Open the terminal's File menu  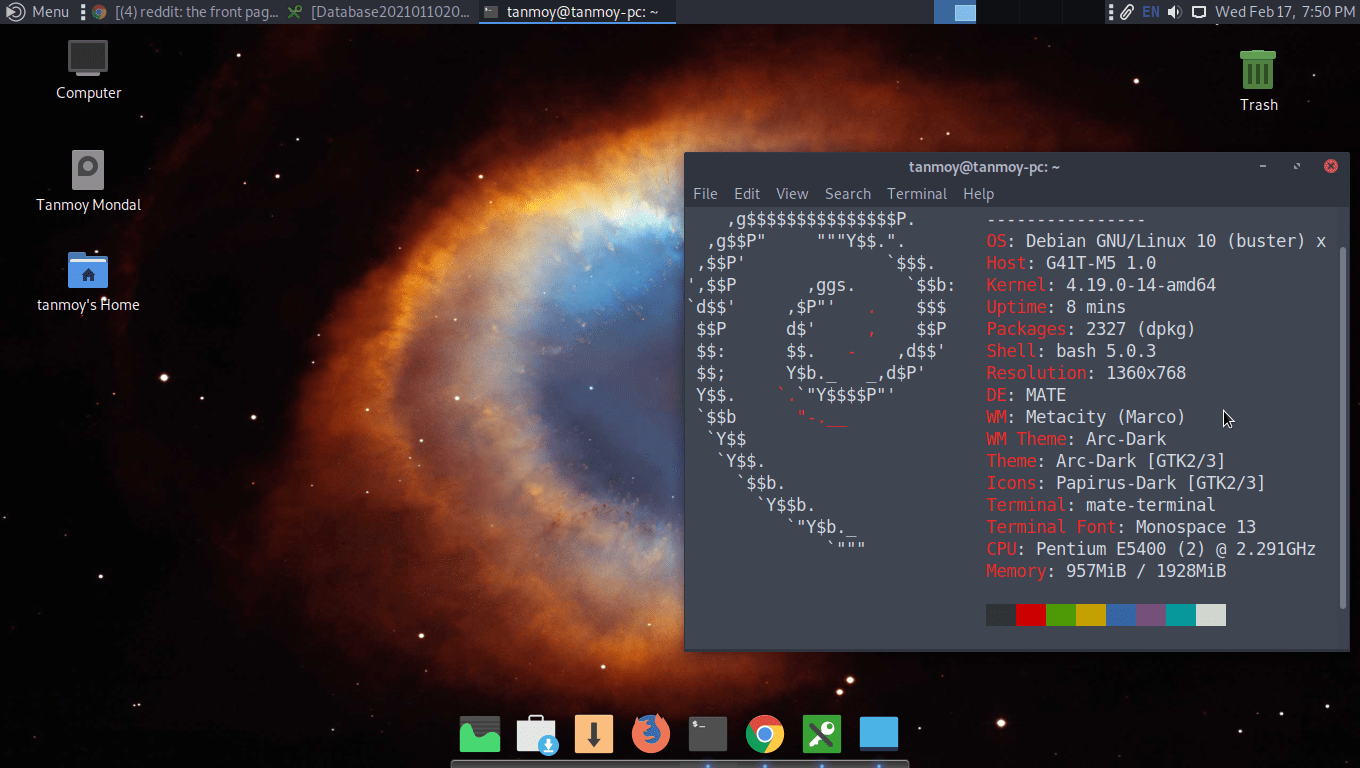705,194
